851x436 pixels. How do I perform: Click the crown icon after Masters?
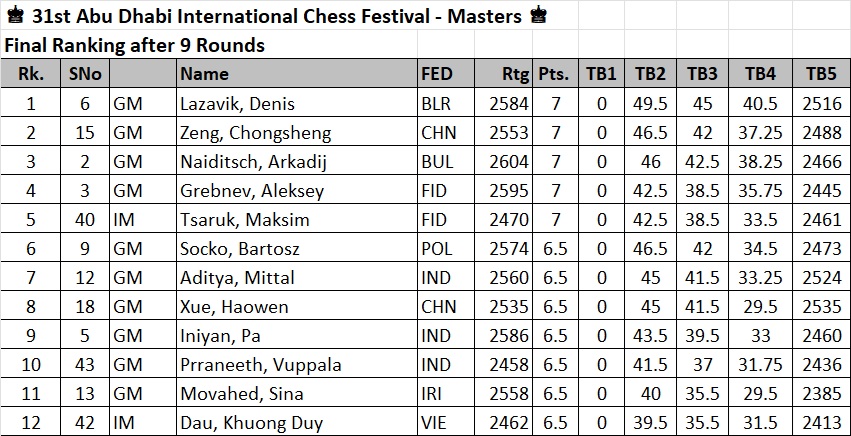tap(538, 16)
